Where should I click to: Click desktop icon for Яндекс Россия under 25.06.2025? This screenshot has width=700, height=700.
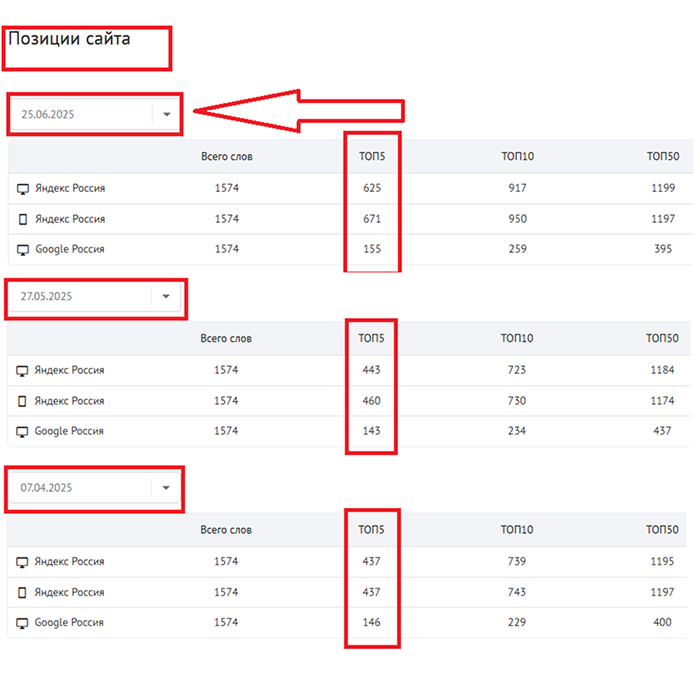[x=23, y=189]
